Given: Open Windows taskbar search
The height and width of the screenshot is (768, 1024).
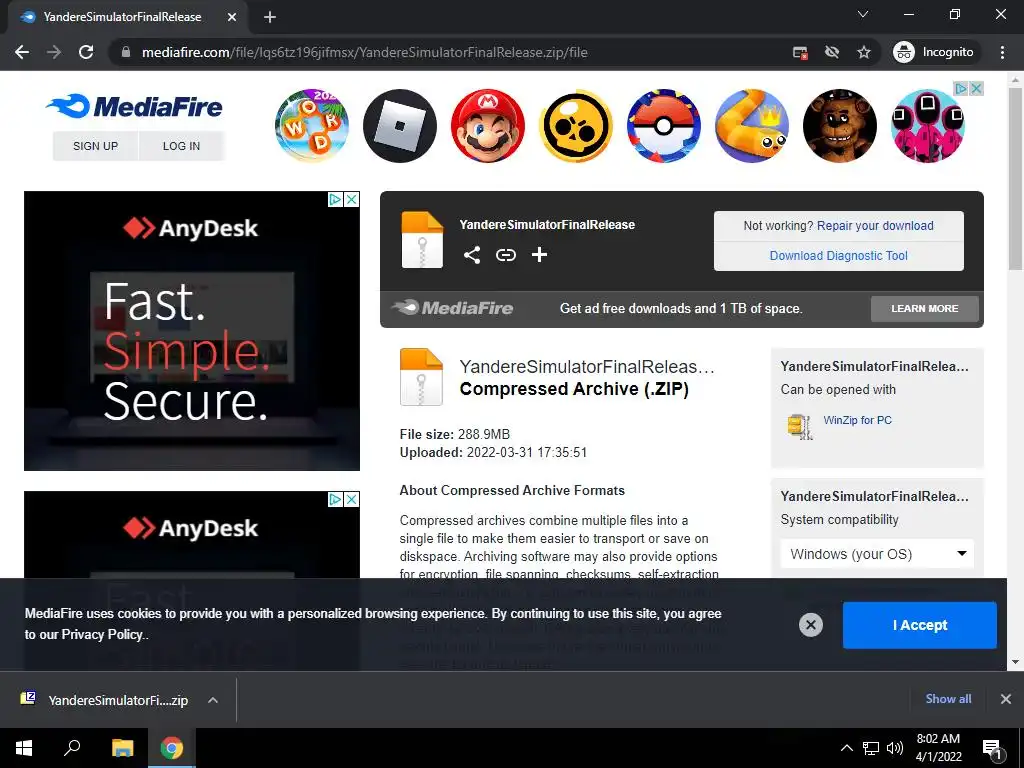Looking at the screenshot, I should tap(72, 748).
